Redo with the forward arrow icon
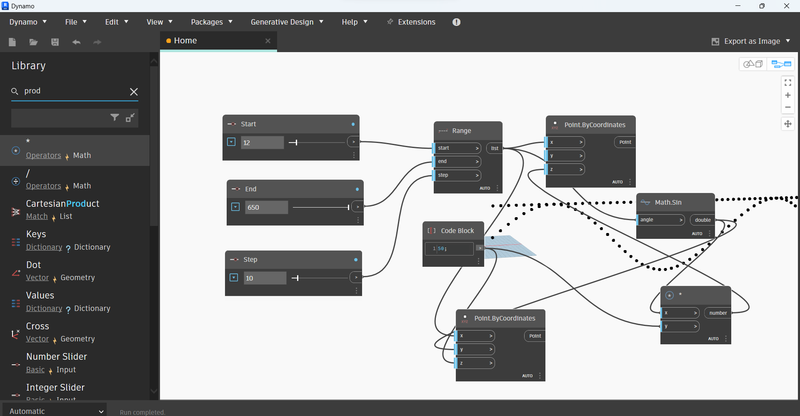The width and height of the screenshot is (800, 416). pyautogui.click(x=97, y=42)
